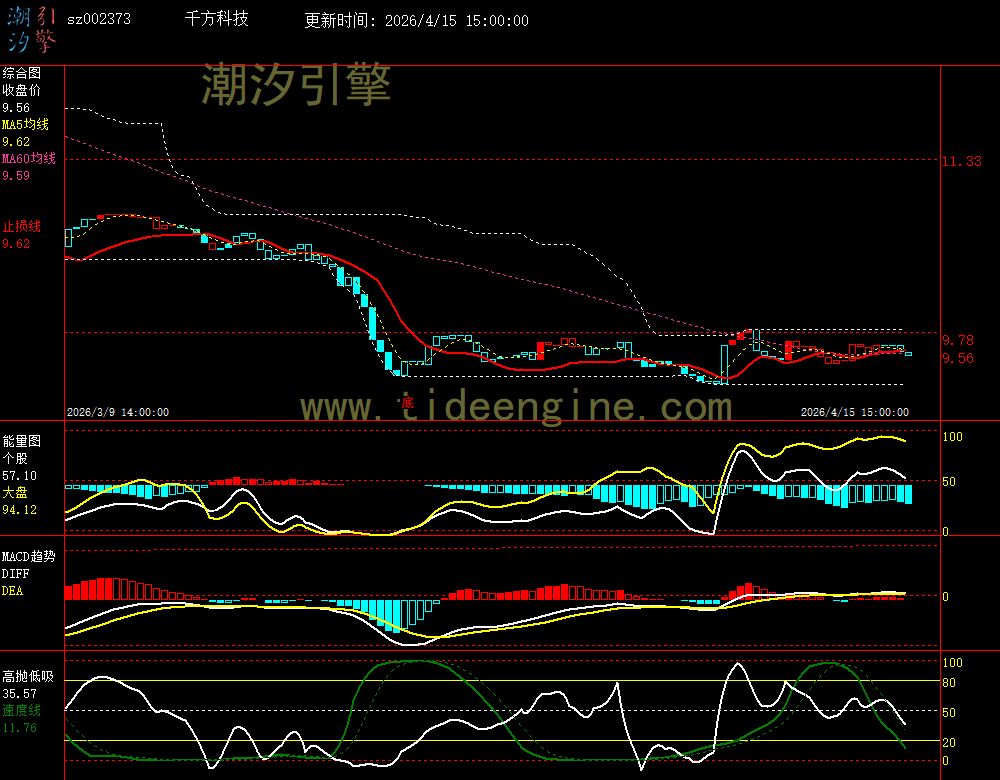The height and width of the screenshot is (780, 1000).
Task: Click the stock name 千方科技
Action: tap(217, 19)
